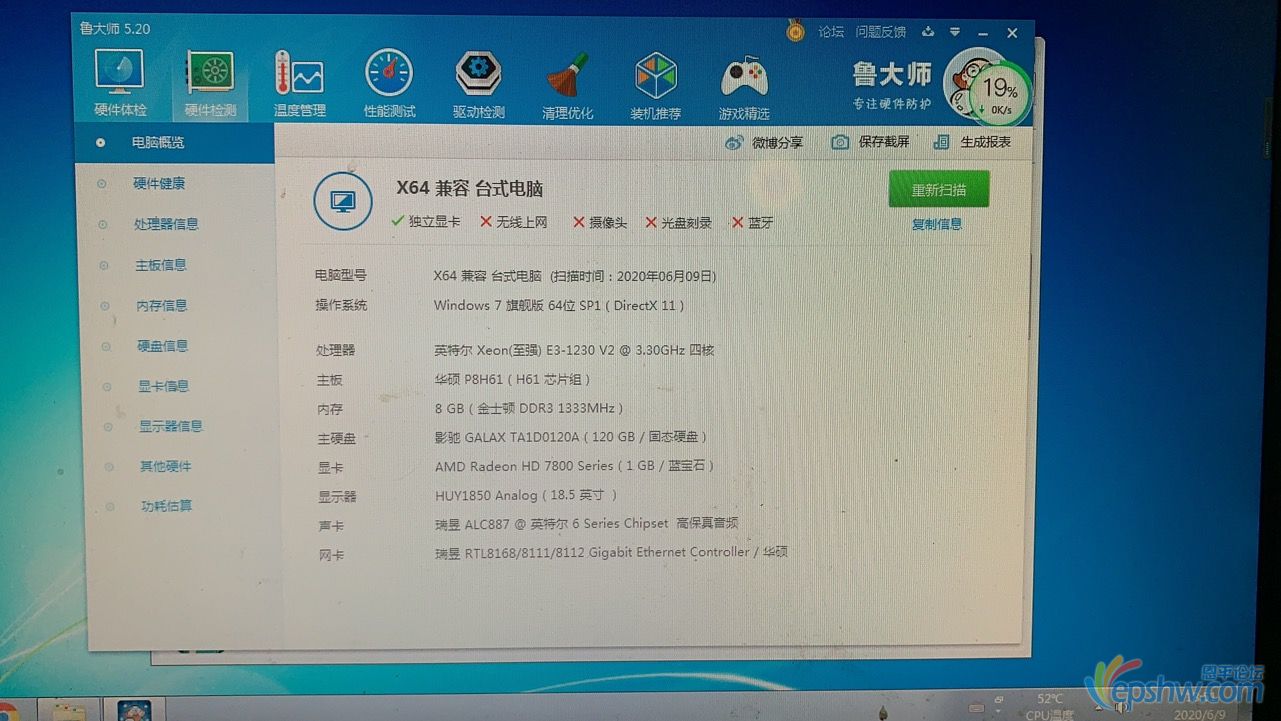Click the HUY1850 Analog monitor text

526,495
